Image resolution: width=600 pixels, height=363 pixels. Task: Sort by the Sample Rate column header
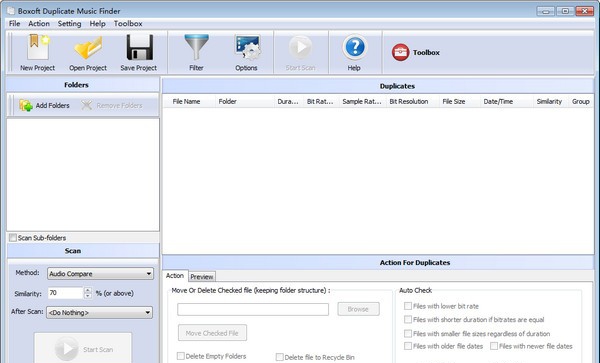pos(362,101)
